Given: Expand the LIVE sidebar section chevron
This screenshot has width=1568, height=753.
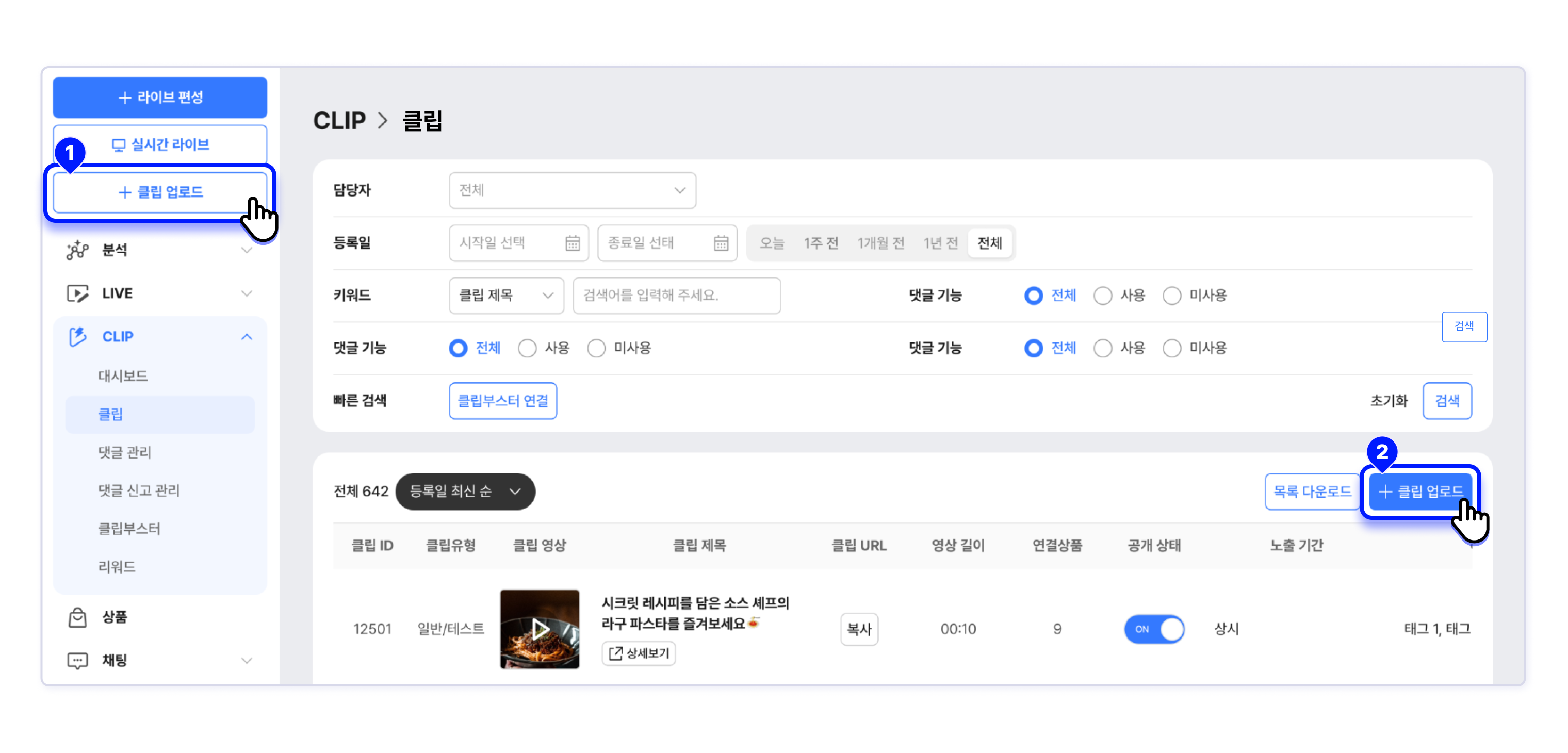Looking at the screenshot, I should [247, 293].
